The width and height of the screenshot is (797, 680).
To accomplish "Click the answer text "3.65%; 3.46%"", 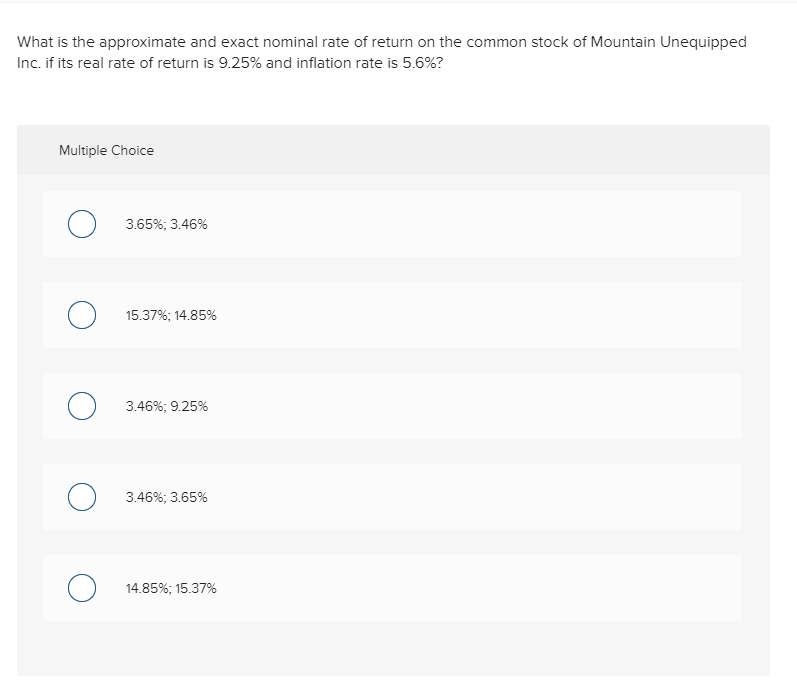I will 167,224.
